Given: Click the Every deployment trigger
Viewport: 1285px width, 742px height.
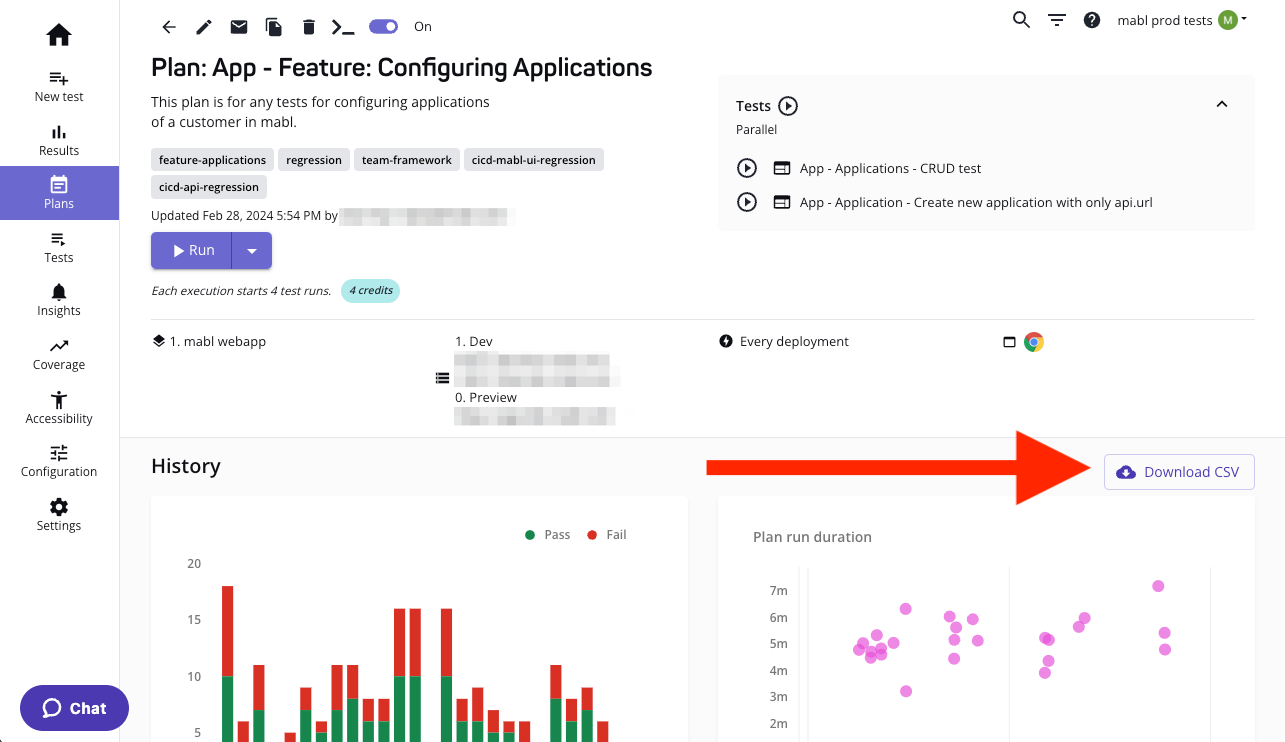Looking at the screenshot, I should point(794,341).
